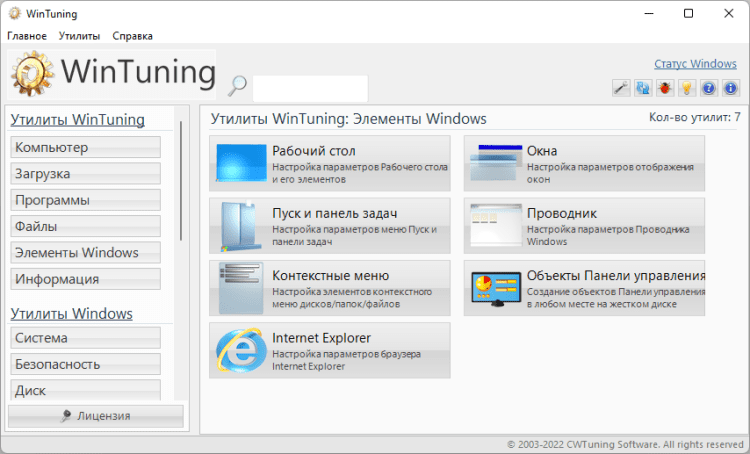Maximize the WinTuning window
Screen dimensions: 750x454
(x=688, y=13)
